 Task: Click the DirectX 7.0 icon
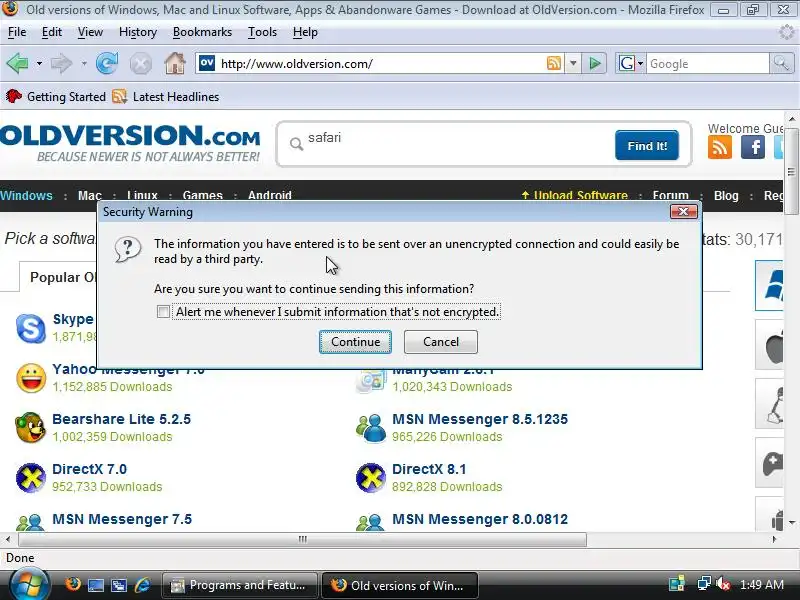click(31, 478)
